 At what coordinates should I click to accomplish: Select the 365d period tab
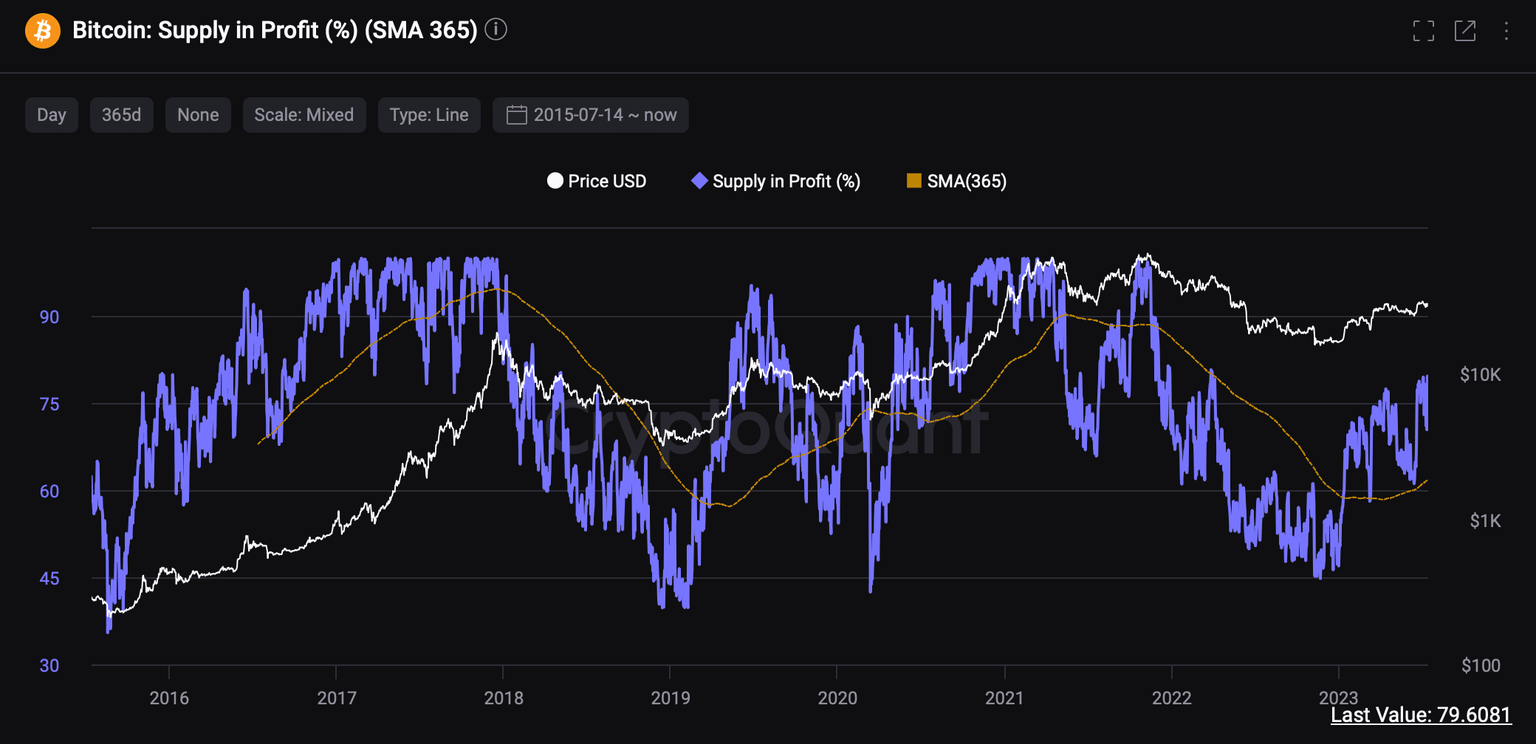(x=121, y=114)
